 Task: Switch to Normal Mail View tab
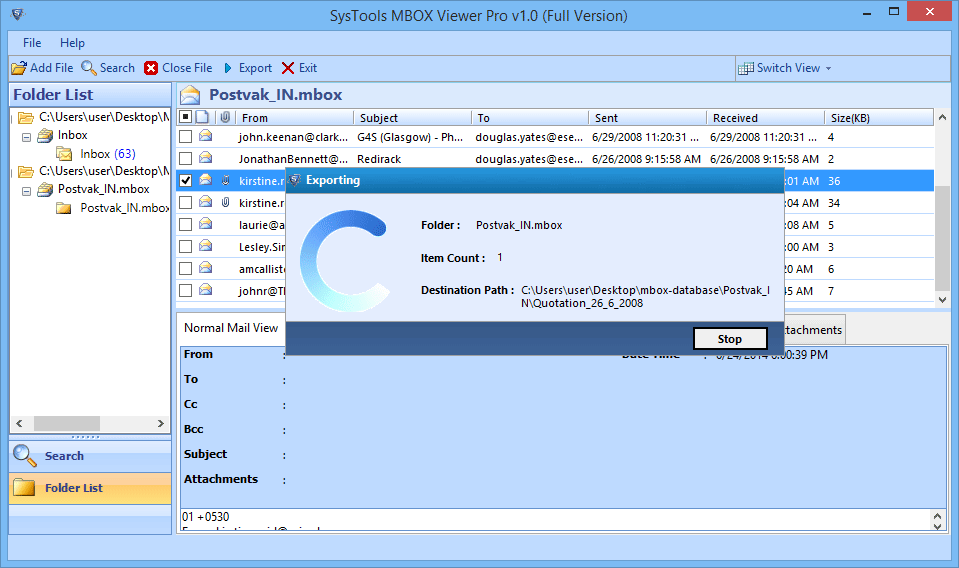pos(231,328)
